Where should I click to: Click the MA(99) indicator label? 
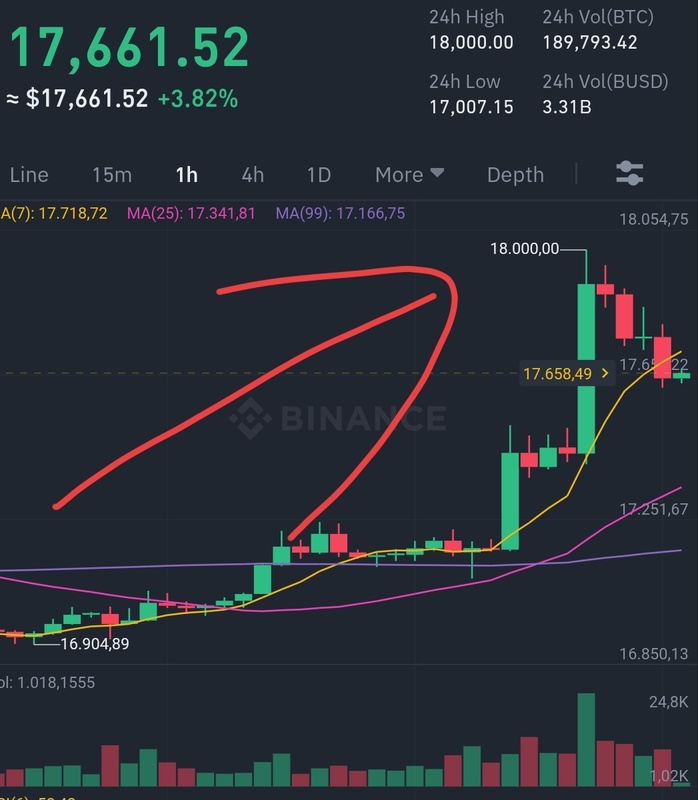click(340, 213)
